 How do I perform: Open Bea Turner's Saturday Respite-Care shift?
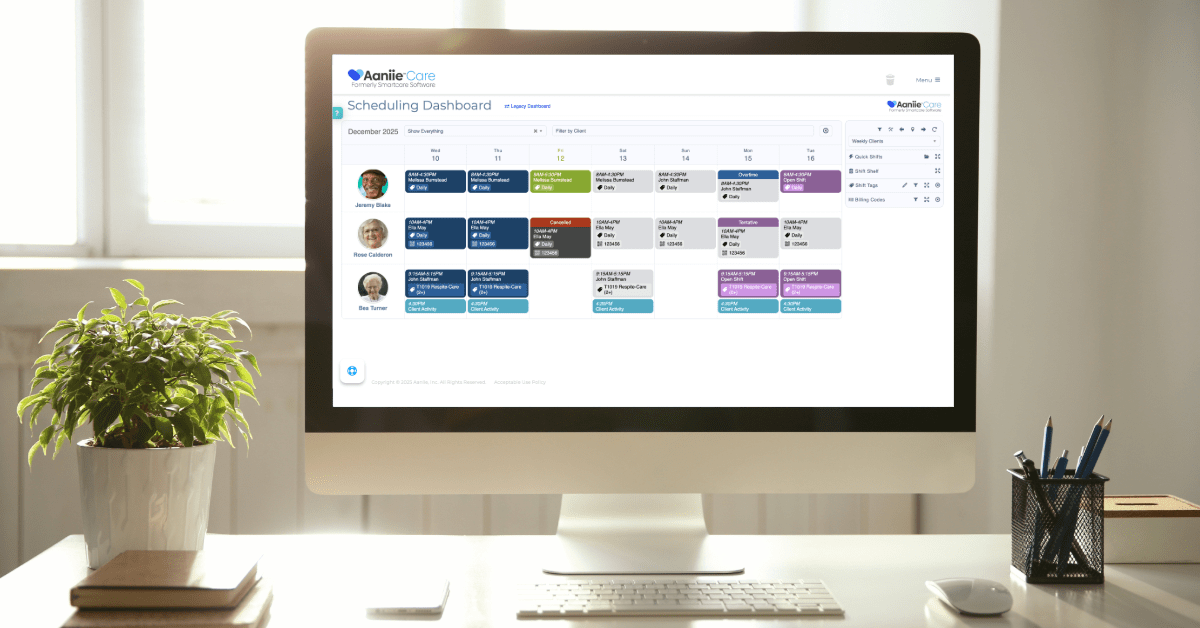(623, 283)
